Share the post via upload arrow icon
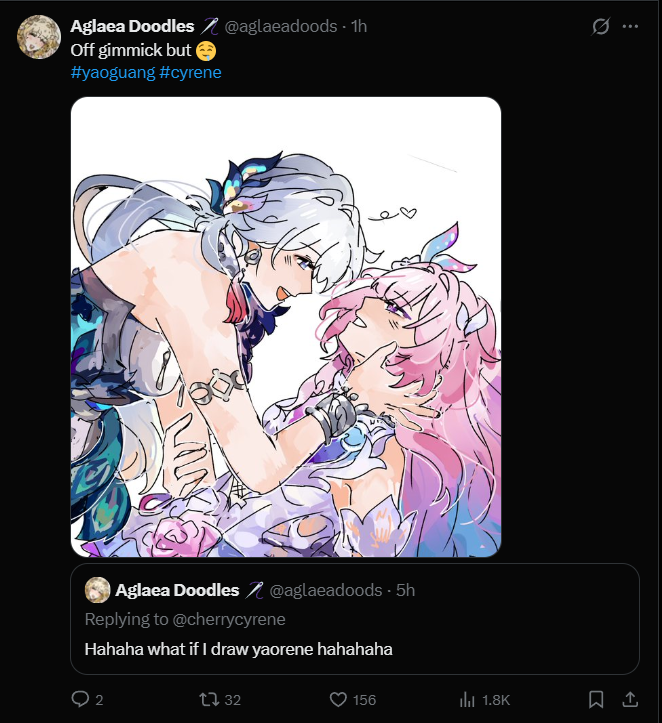 [x=630, y=699]
